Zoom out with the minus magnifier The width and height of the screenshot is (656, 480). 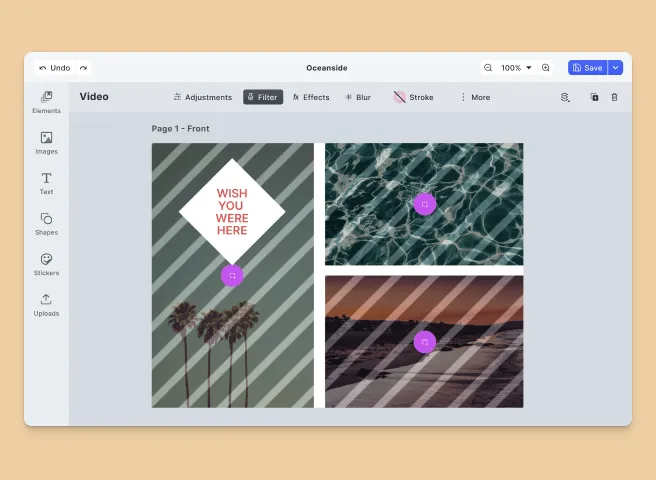(x=488, y=68)
